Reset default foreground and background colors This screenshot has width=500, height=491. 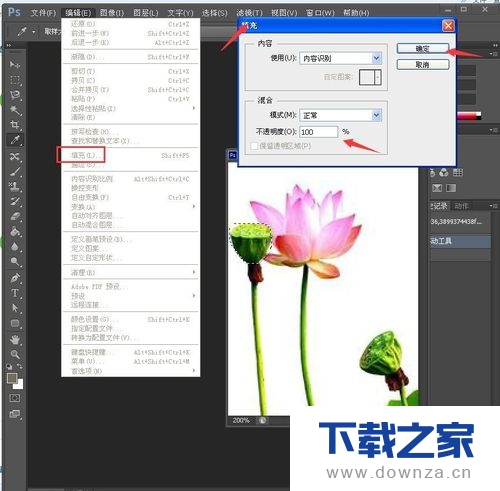pyautogui.click(x=9, y=367)
